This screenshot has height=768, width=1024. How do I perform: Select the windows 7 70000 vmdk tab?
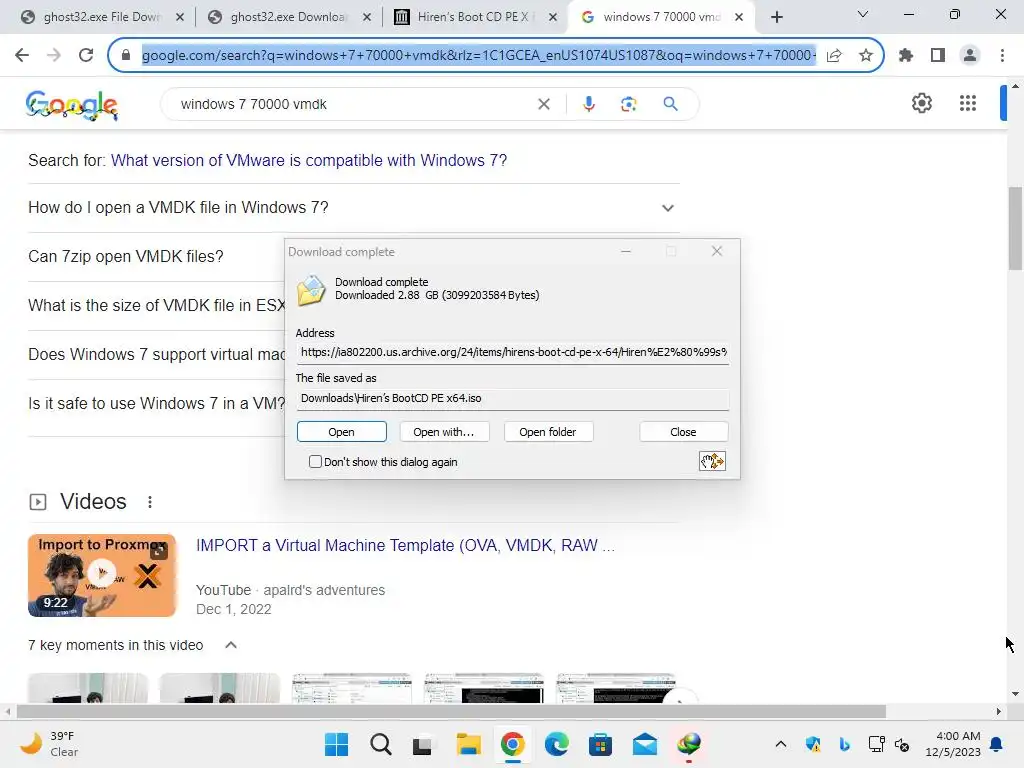click(660, 17)
